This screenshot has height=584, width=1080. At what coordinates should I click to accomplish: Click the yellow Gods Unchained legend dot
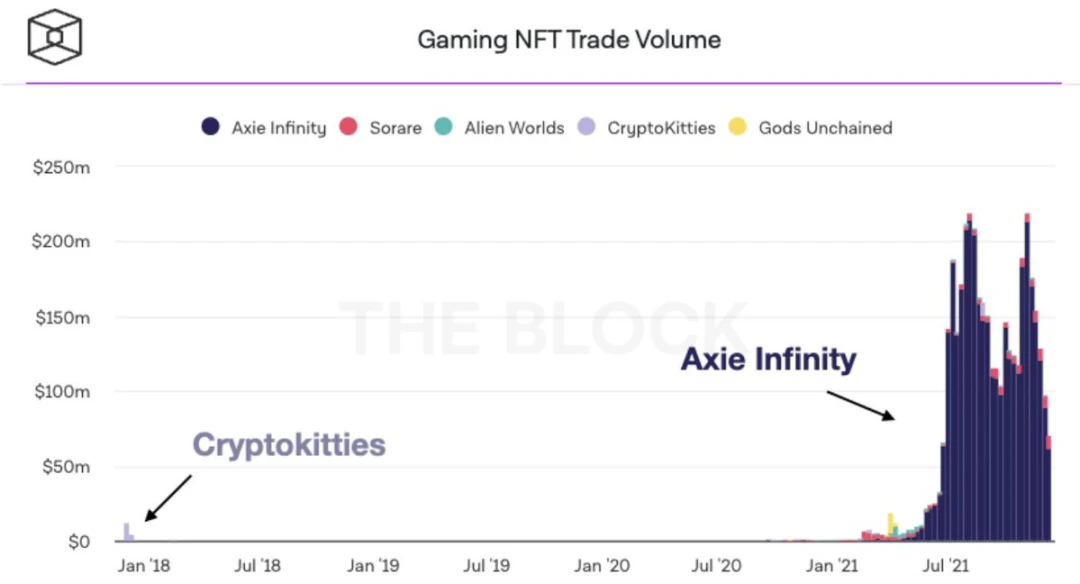coord(738,127)
